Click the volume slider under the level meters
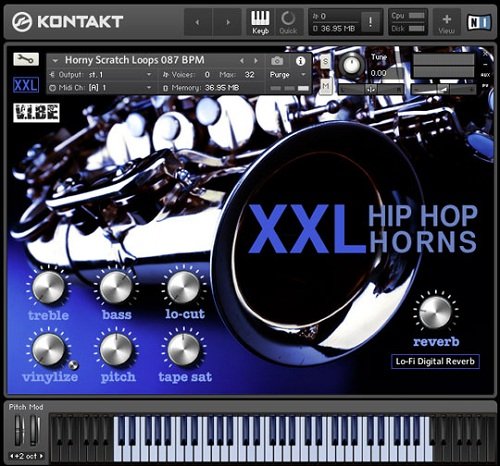The image size is (500, 466). point(444,89)
